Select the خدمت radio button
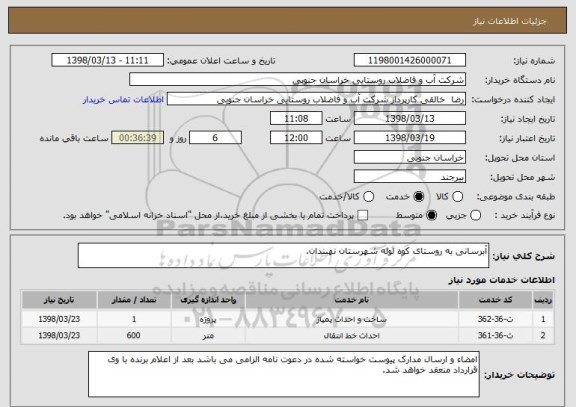The width and height of the screenshot is (576, 407). tap(418, 197)
